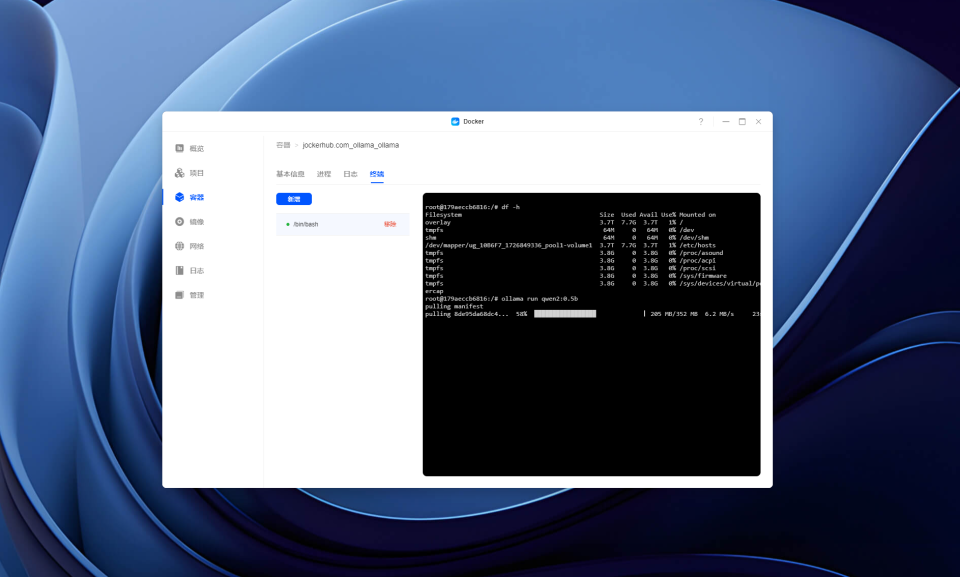Open the 日志 tab beside 进程
The height and width of the screenshot is (577, 960).
point(350,174)
